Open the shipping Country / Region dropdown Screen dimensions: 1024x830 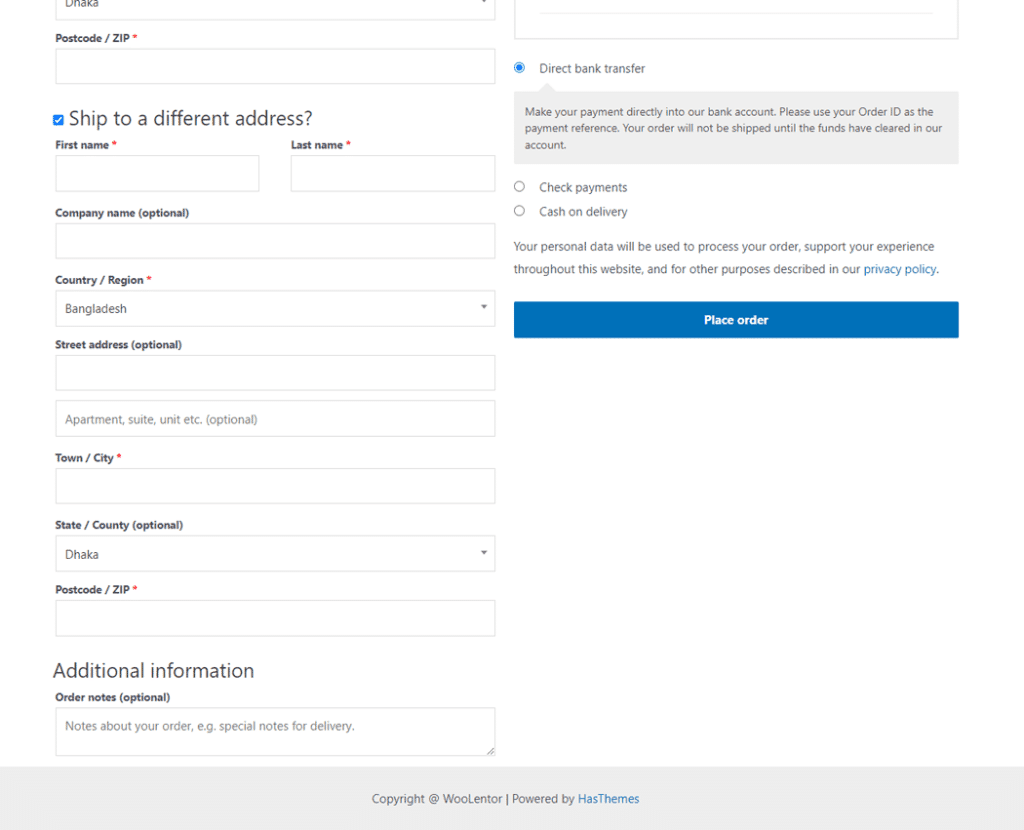point(275,309)
